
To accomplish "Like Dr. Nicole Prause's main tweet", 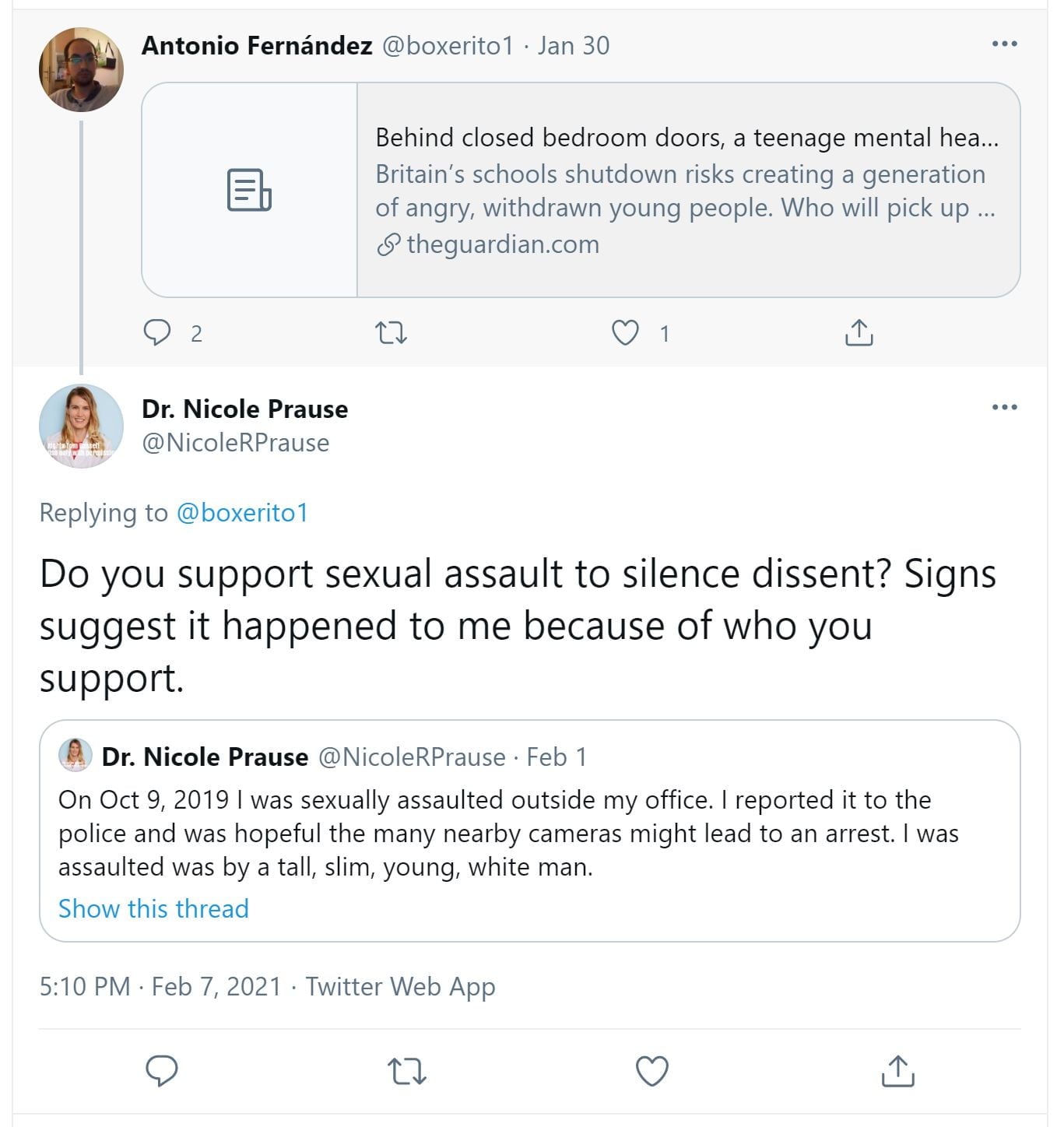I will pyautogui.click(x=652, y=1071).
